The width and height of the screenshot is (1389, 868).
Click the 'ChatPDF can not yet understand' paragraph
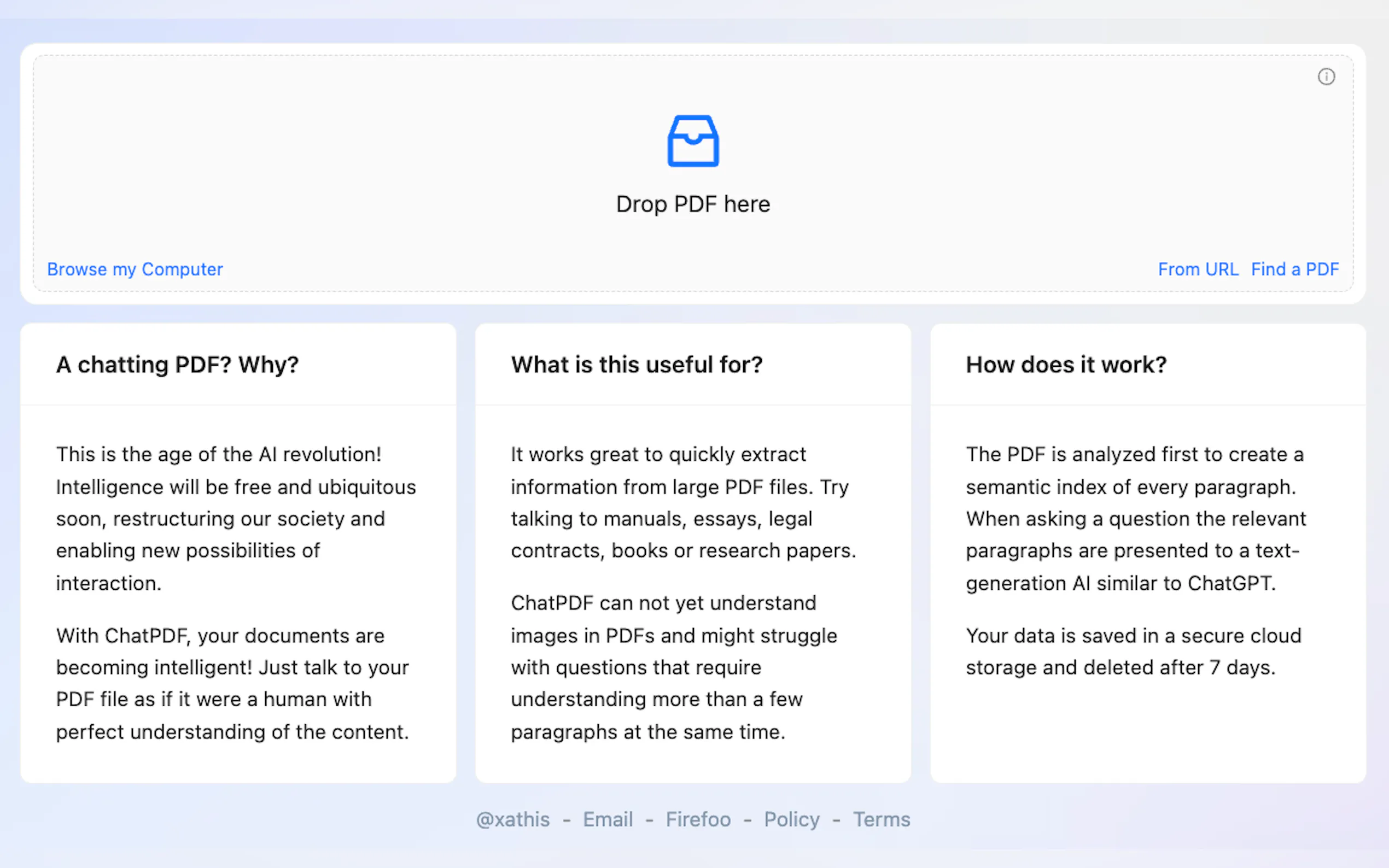[674, 667]
